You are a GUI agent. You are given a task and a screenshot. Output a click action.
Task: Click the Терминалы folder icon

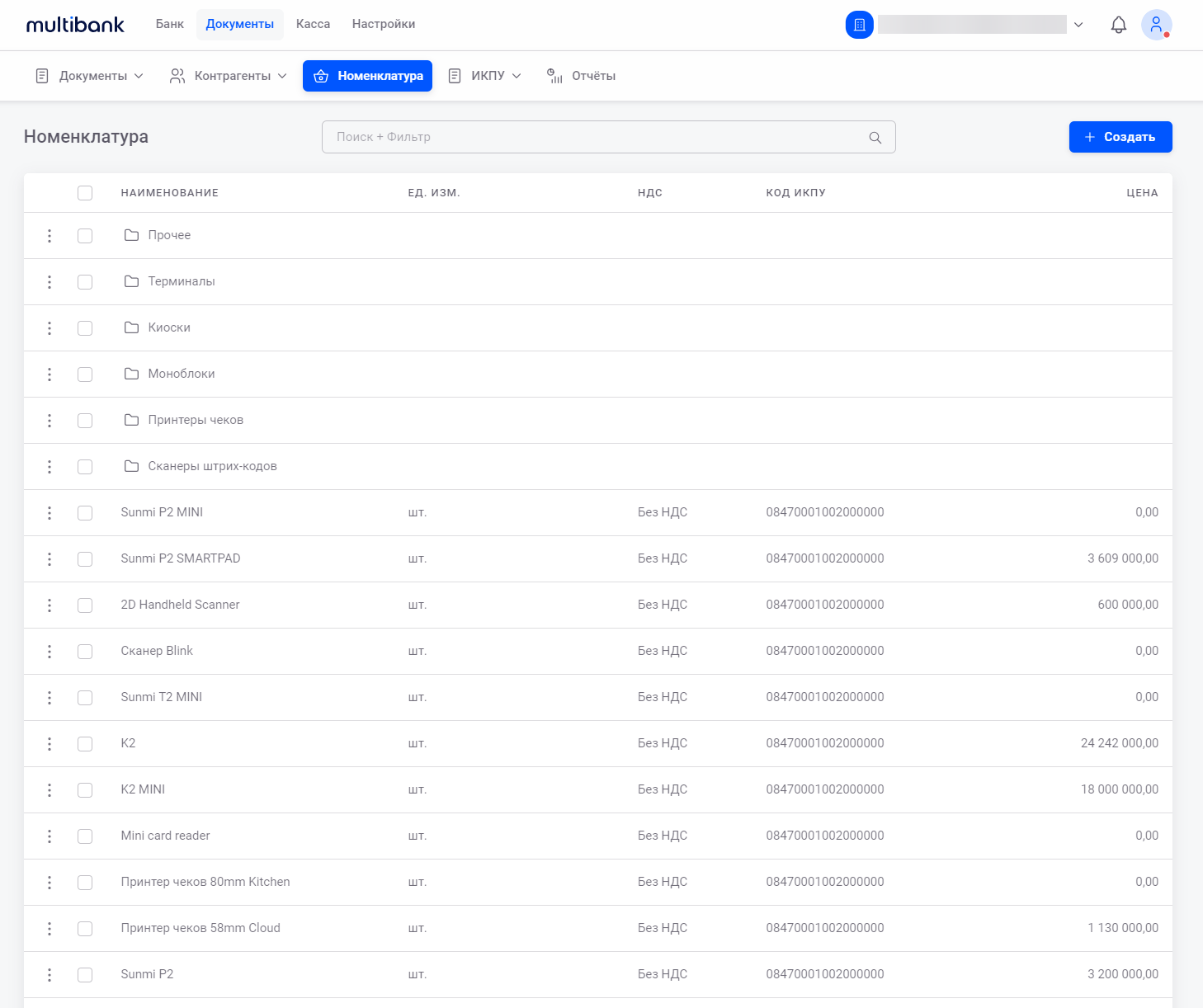pyautogui.click(x=131, y=281)
